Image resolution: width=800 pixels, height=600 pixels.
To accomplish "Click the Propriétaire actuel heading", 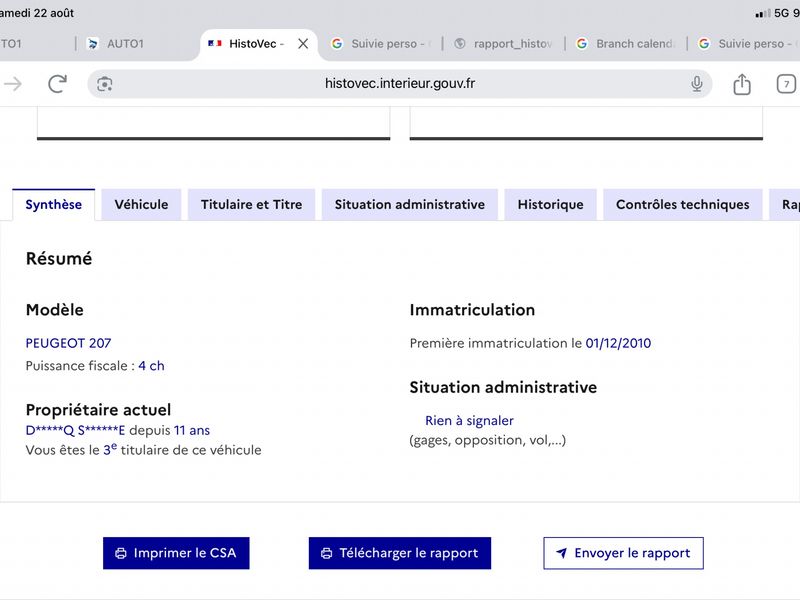I will pyautogui.click(x=98, y=410).
